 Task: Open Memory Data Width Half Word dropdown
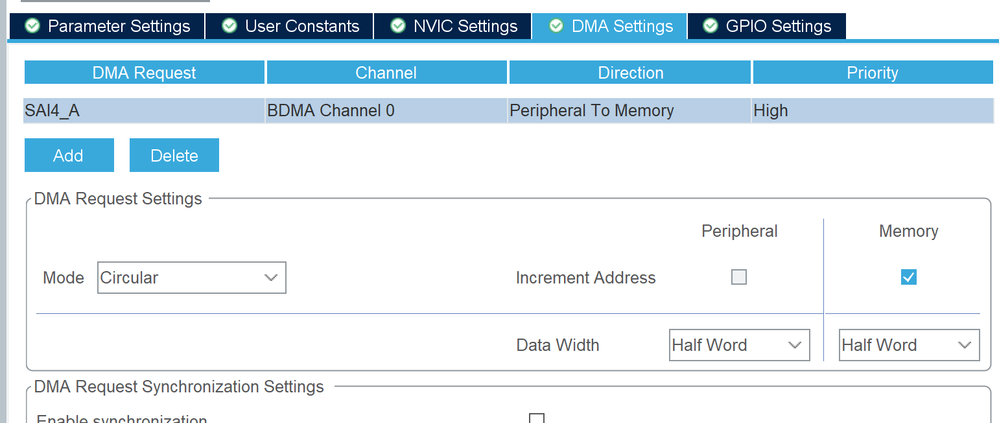[908, 345]
